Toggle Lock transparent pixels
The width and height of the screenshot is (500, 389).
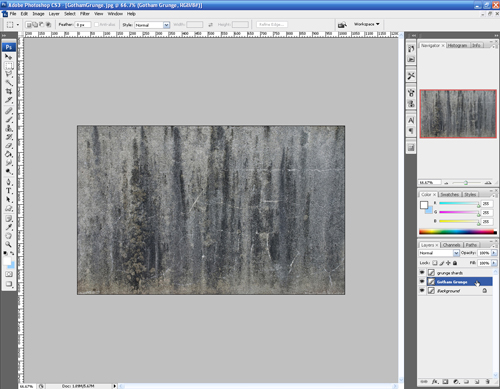pos(435,263)
